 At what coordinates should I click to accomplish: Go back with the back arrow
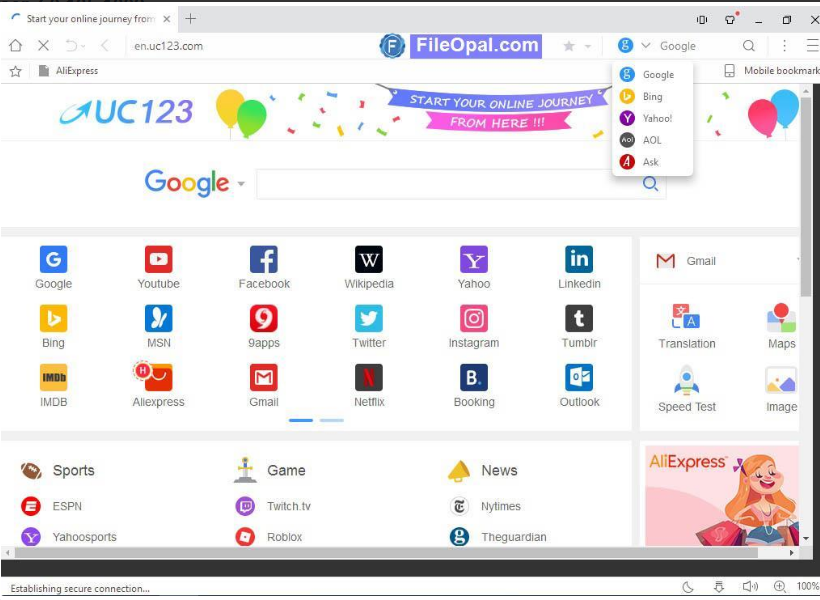click(x=105, y=46)
